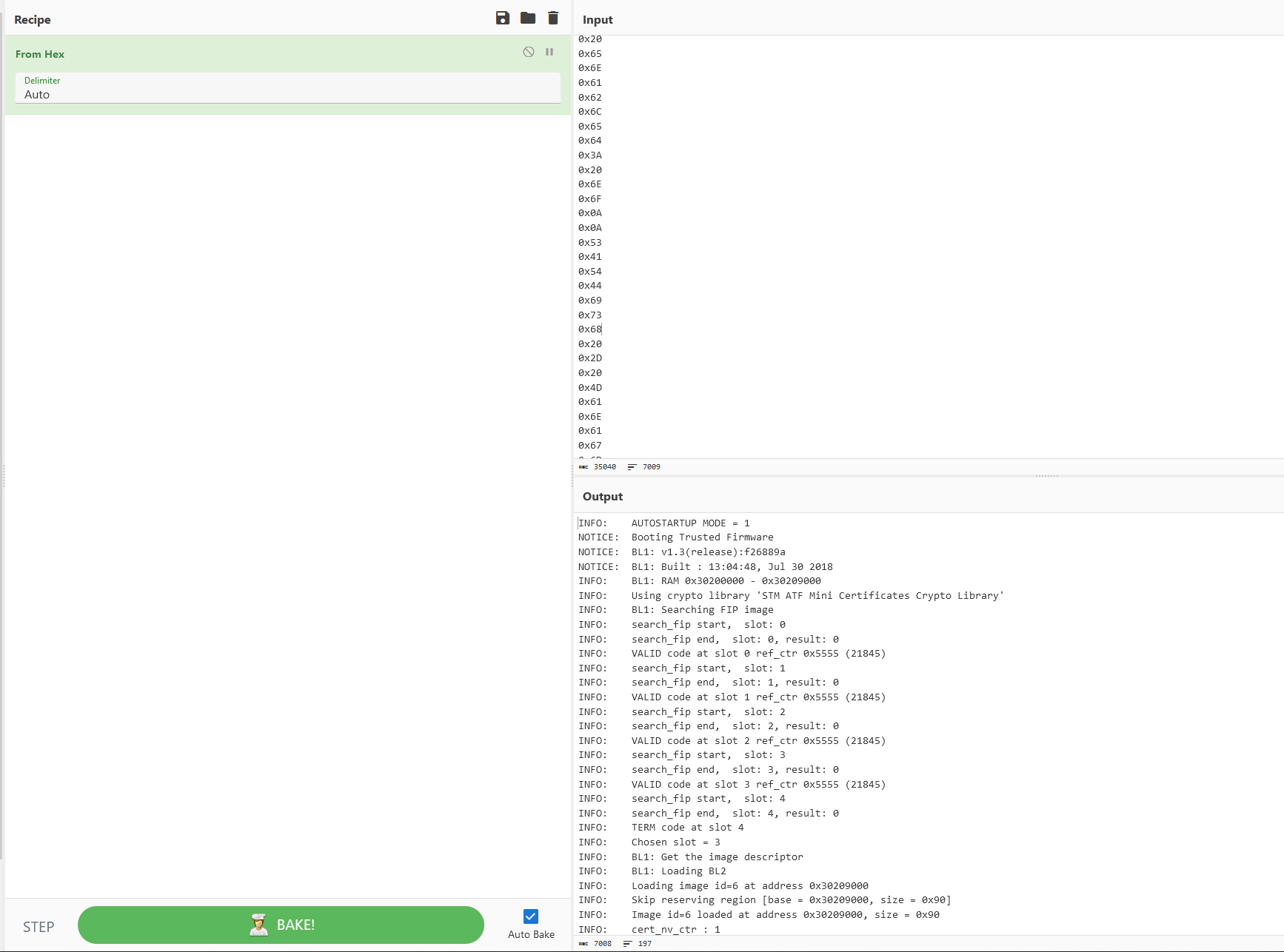Click the input line count 7009
Image resolution: width=1284 pixels, height=952 pixels.
644,467
